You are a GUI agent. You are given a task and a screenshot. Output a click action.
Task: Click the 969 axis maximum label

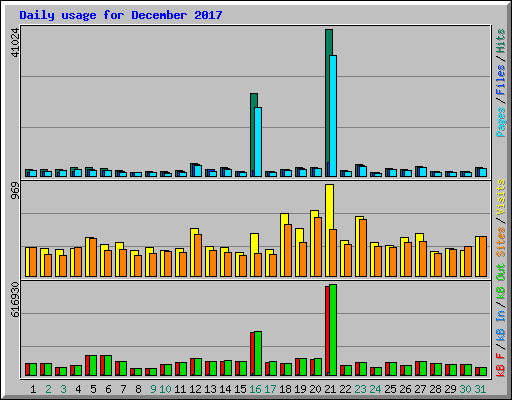(15, 191)
